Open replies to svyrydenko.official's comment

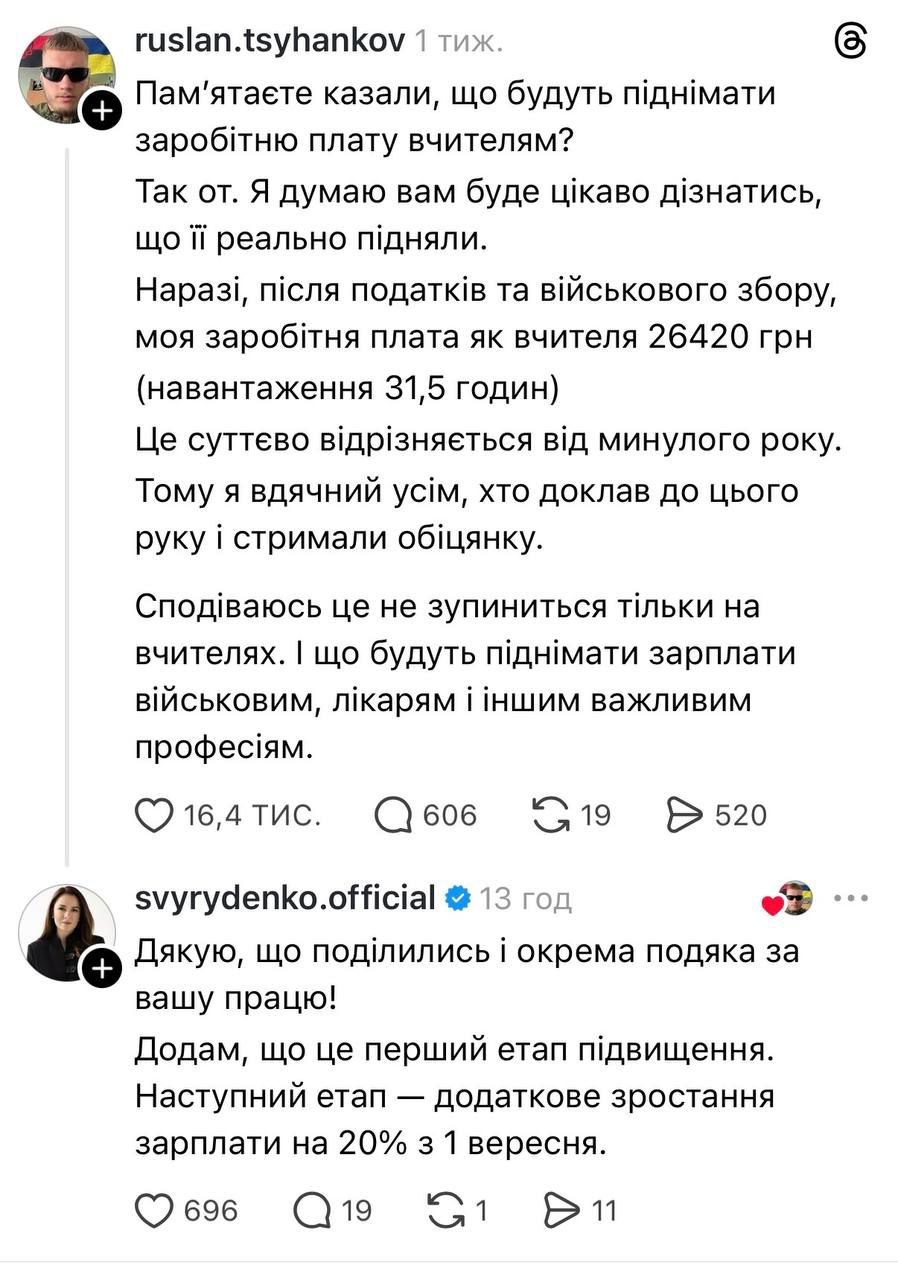313,1211
